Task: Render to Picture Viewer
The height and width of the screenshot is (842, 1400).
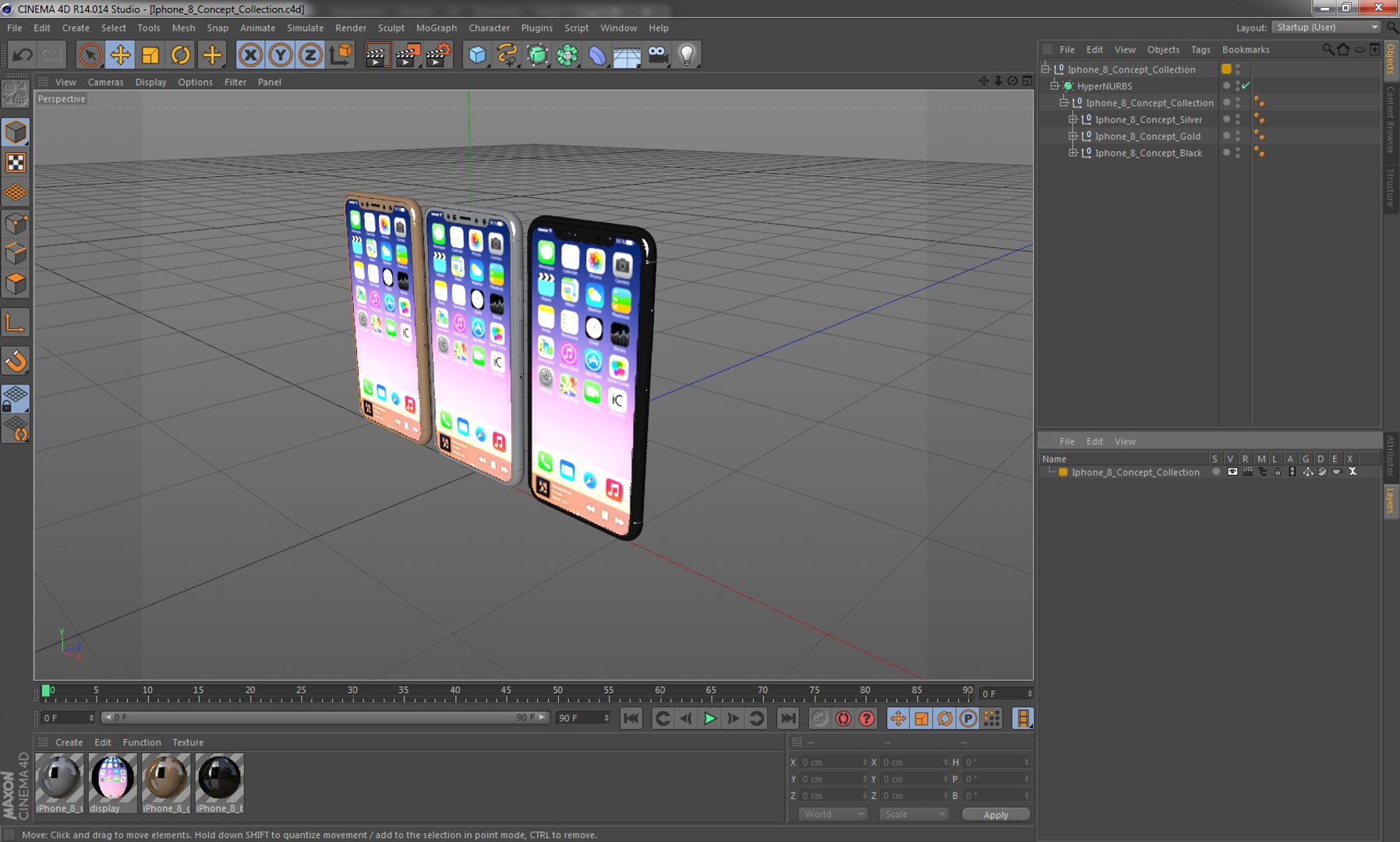Action: [x=408, y=55]
